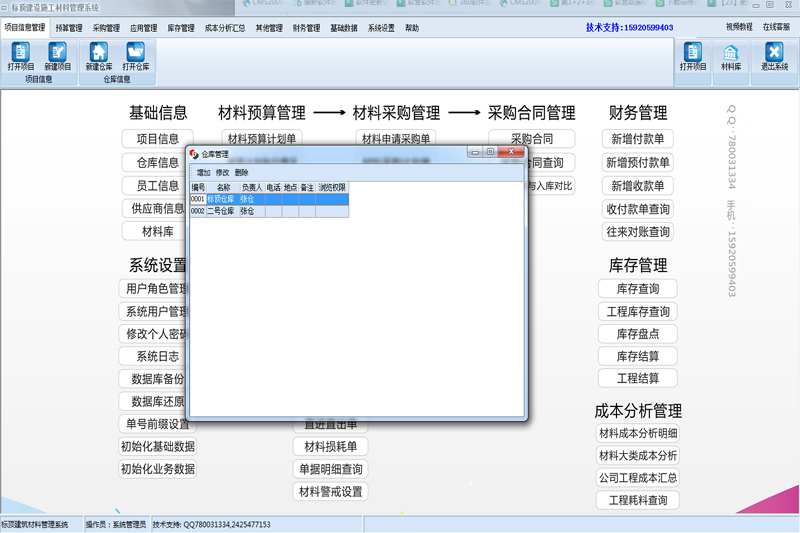
Task: Click the 浏览权限 column header
Action: [x=332, y=187]
